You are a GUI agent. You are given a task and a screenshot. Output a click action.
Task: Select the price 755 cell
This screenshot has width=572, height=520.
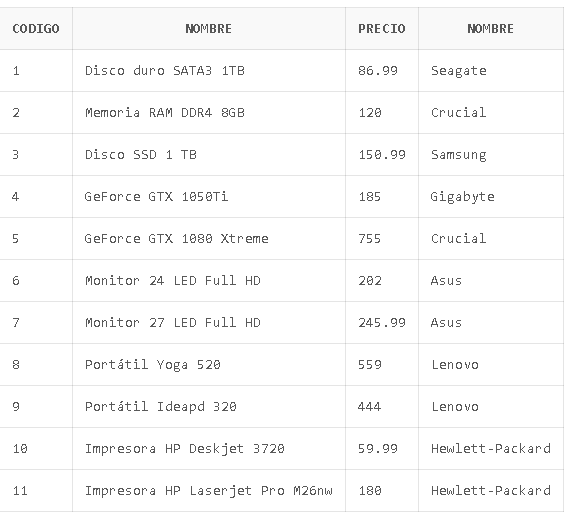(x=382, y=238)
